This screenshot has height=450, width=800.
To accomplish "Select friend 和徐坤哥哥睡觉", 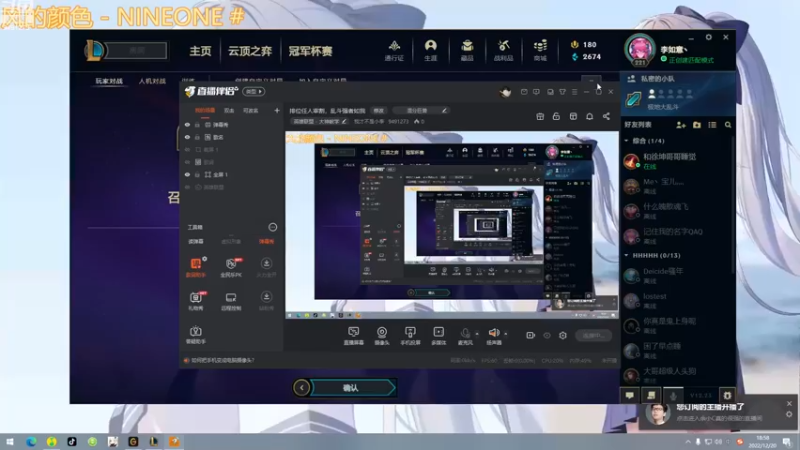I will coord(676,161).
